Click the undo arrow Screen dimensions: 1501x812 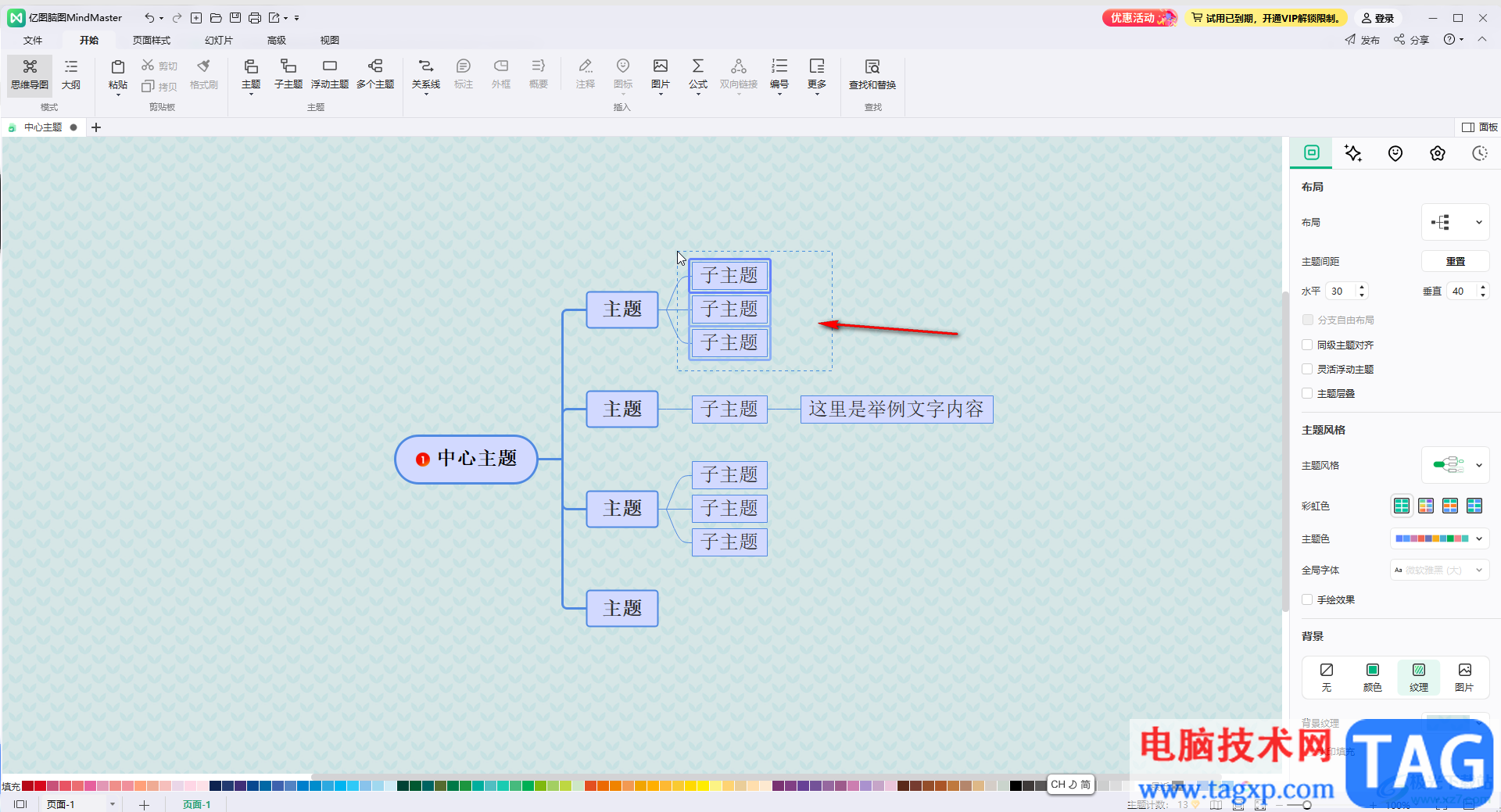pyautogui.click(x=149, y=18)
